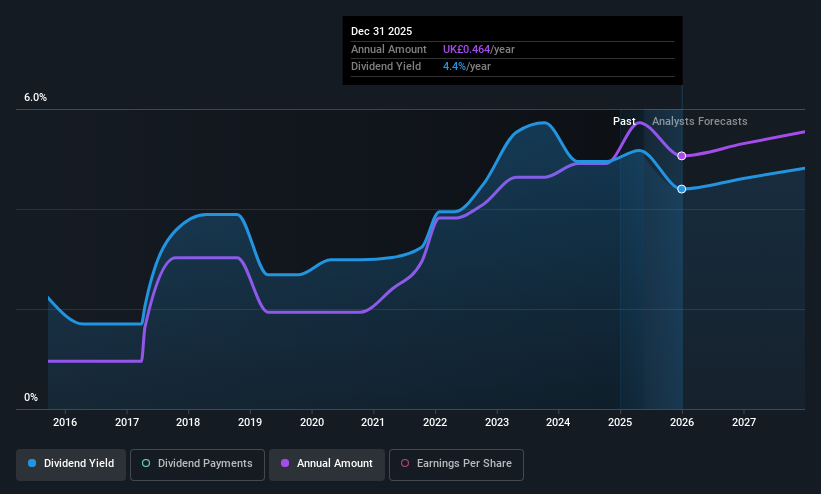Toggle the Annual Amount legend button
The width and height of the screenshot is (821, 494).
[327, 464]
